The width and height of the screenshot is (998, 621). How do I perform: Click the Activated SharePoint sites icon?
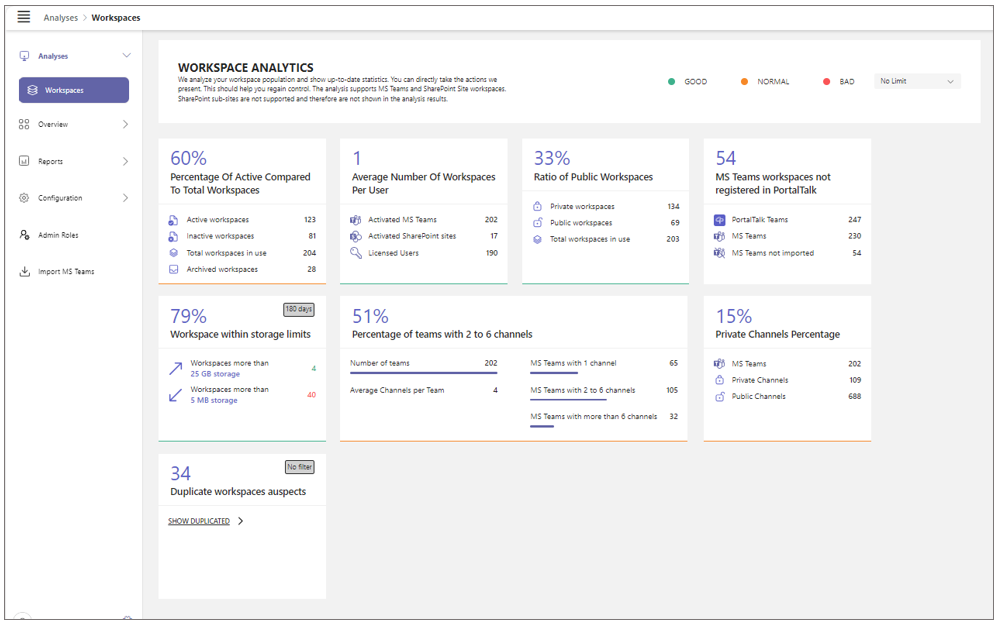click(x=355, y=236)
